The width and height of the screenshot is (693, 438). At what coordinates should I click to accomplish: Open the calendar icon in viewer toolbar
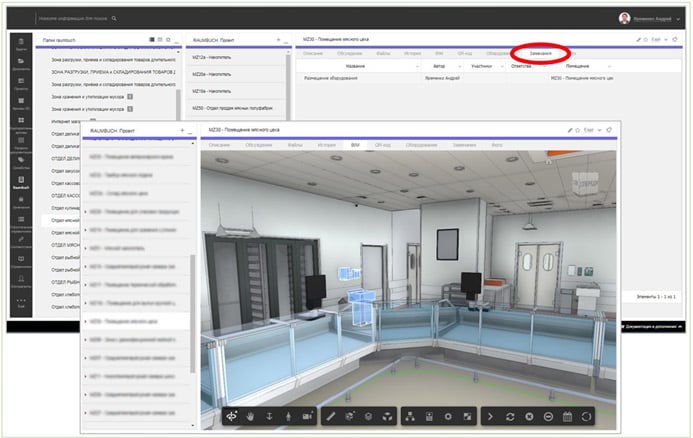(x=567, y=416)
